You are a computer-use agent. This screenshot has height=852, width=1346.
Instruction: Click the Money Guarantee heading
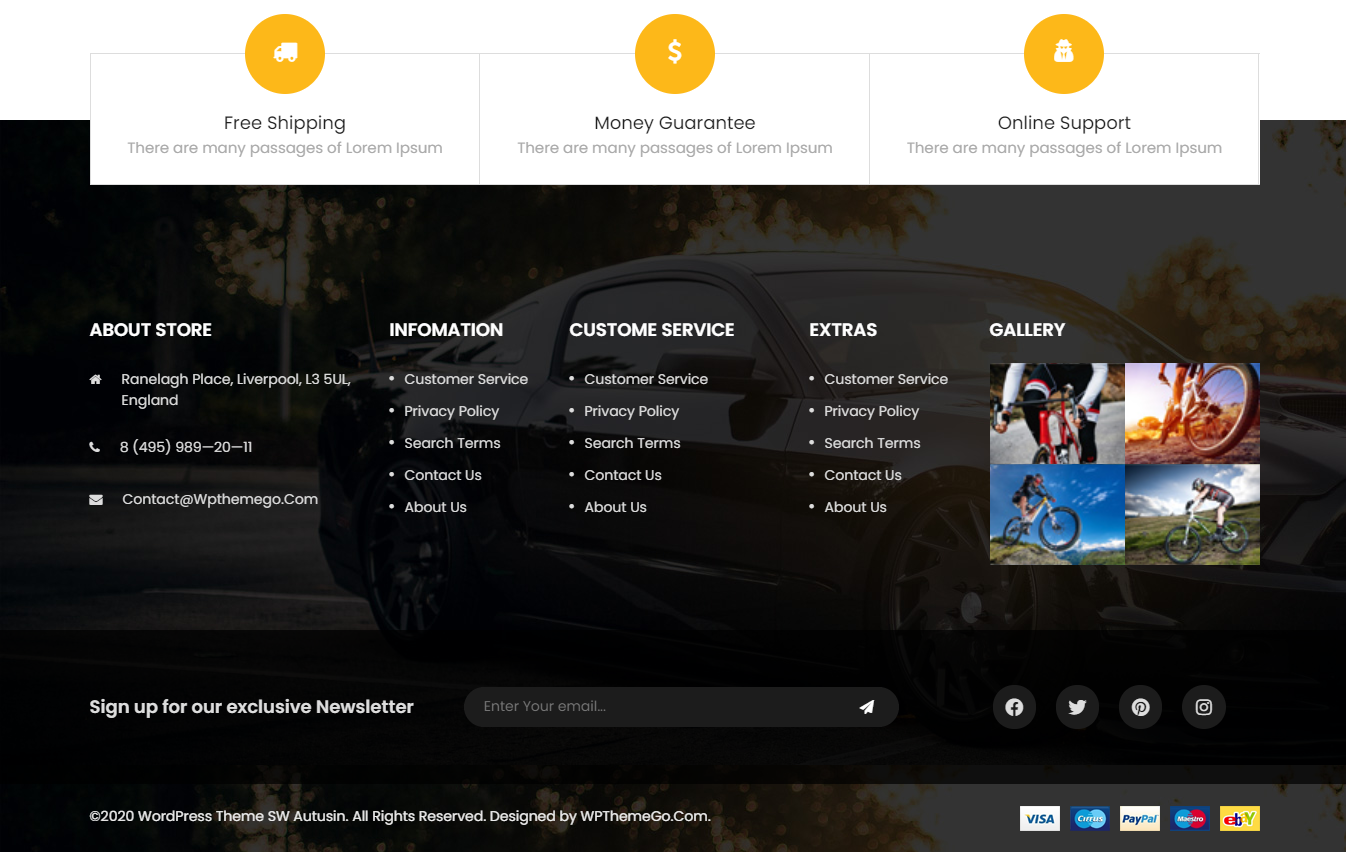click(x=675, y=123)
